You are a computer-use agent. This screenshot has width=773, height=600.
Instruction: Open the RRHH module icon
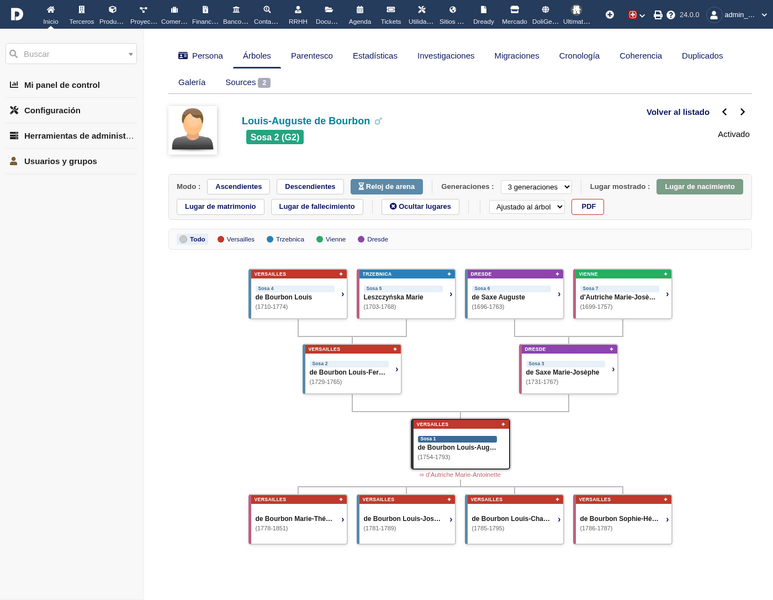(x=298, y=9)
